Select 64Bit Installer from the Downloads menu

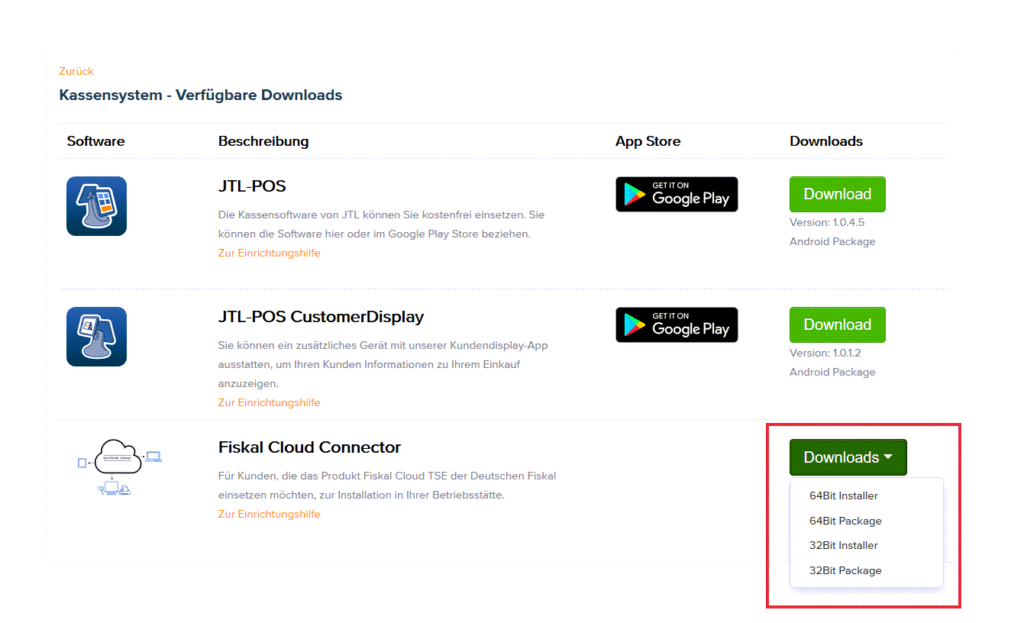point(845,495)
